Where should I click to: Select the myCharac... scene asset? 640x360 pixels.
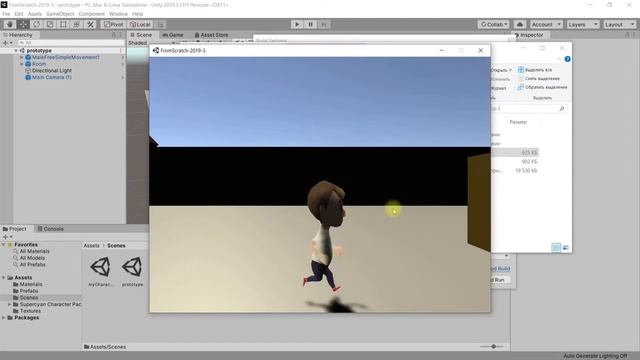click(x=100, y=271)
